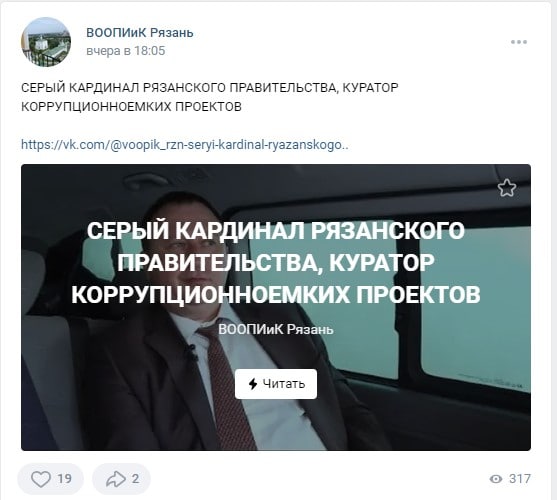Click the share arrow icon
The height and width of the screenshot is (500, 557).
point(116,479)
